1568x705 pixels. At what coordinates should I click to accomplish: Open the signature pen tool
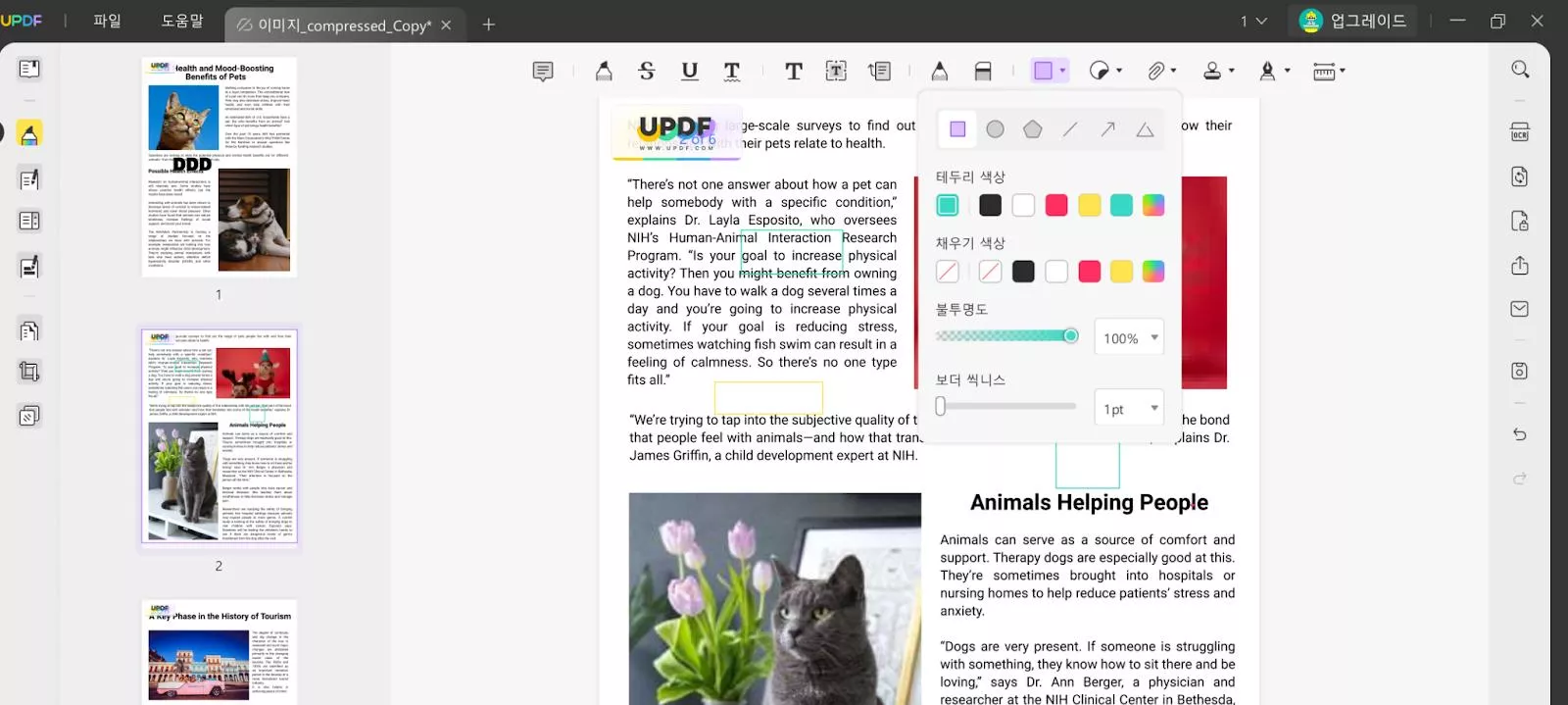[1268, 71]
